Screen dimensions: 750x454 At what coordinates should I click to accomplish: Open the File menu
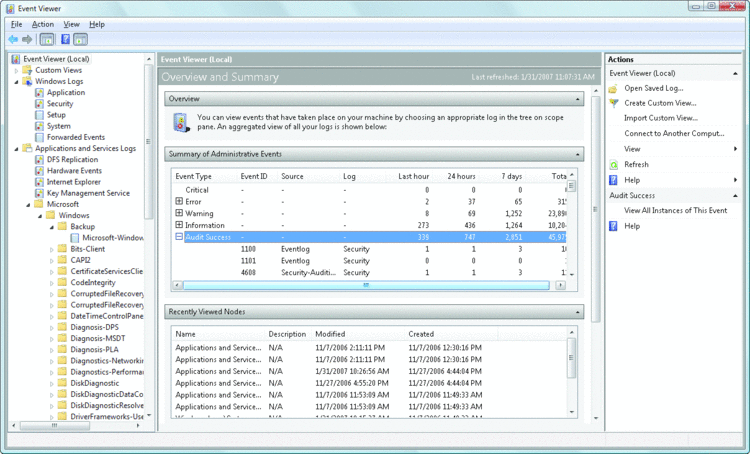click(x=16, y=24)
